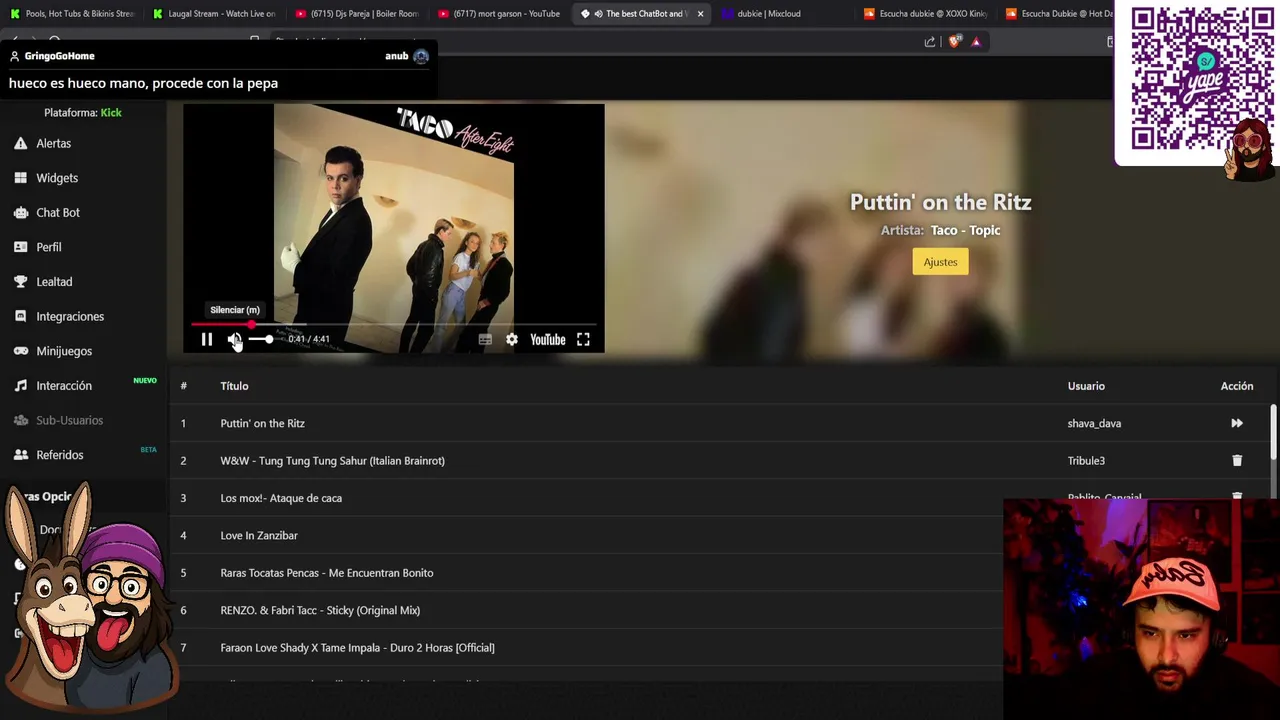This screenshot has width=1280, height=720.
Task: Switch to Djs Pareja Boiler Room tab
Action: click(357, 14)
